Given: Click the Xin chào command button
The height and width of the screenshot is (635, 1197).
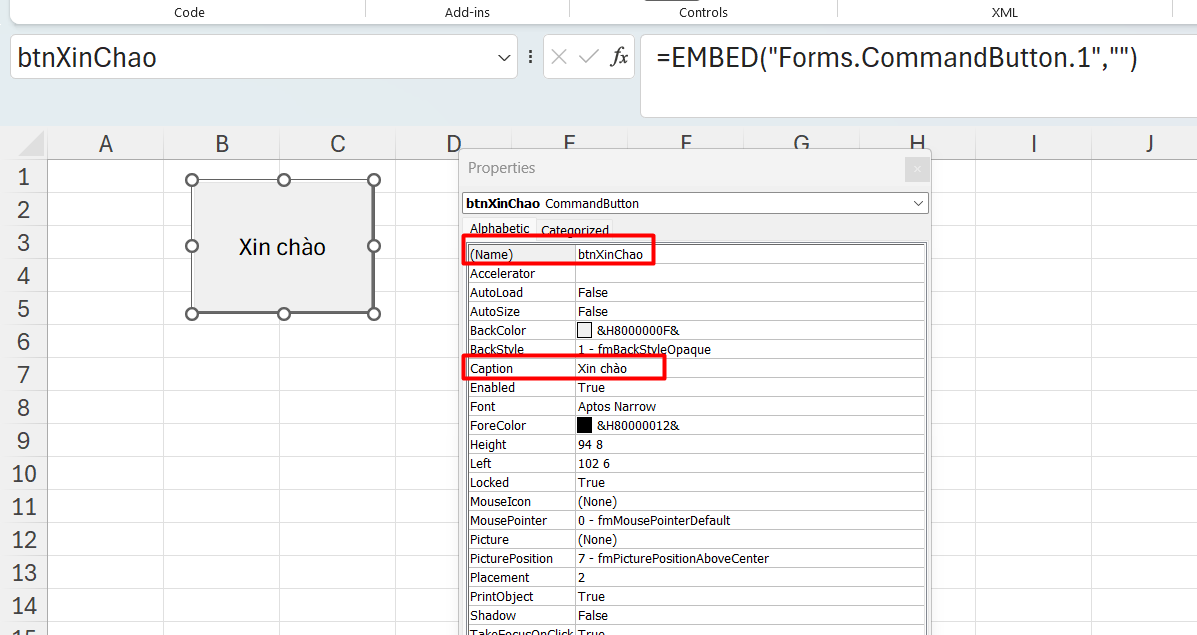Looking at the screenshot, I should coord(282,247).
